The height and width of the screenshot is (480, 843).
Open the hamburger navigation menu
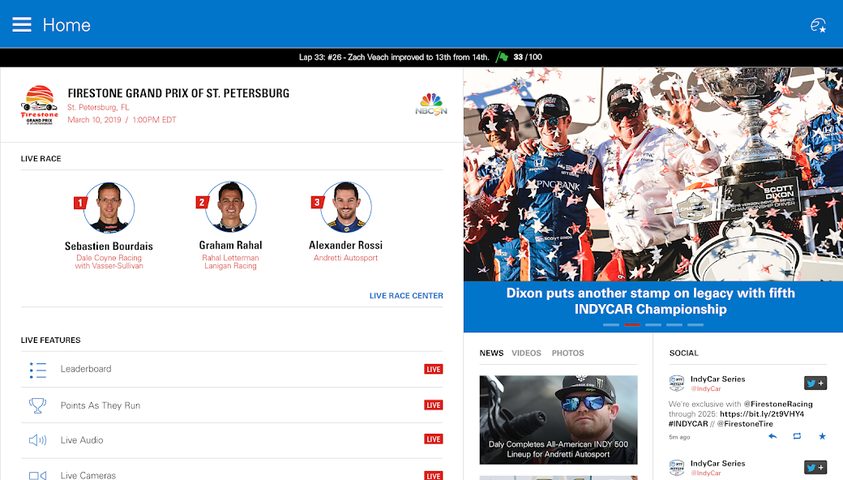[22, 25]
